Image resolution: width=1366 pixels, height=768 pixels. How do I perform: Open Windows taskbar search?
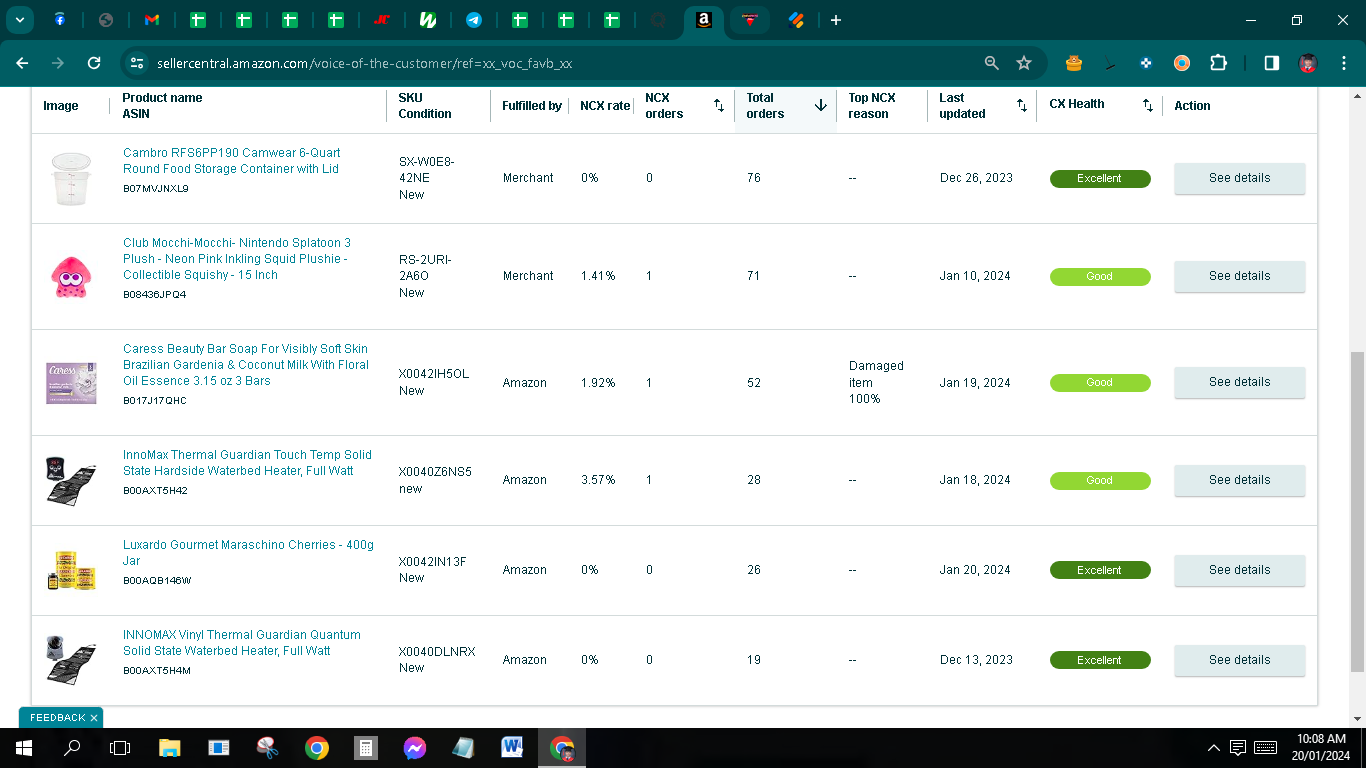72,748
